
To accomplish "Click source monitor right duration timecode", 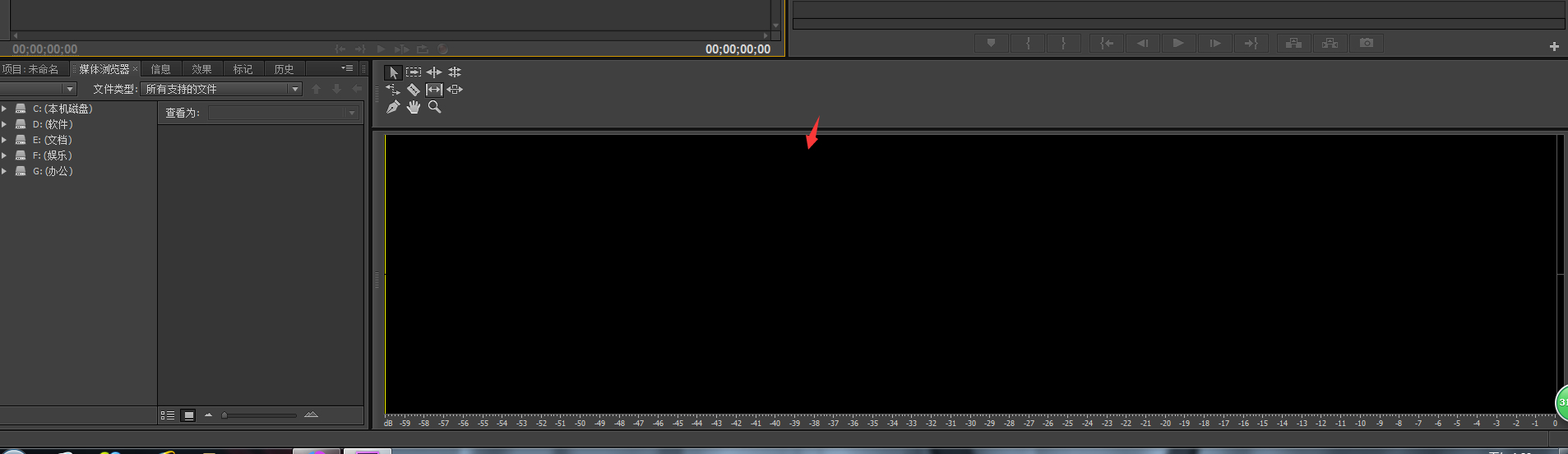I will coord(738,49).
